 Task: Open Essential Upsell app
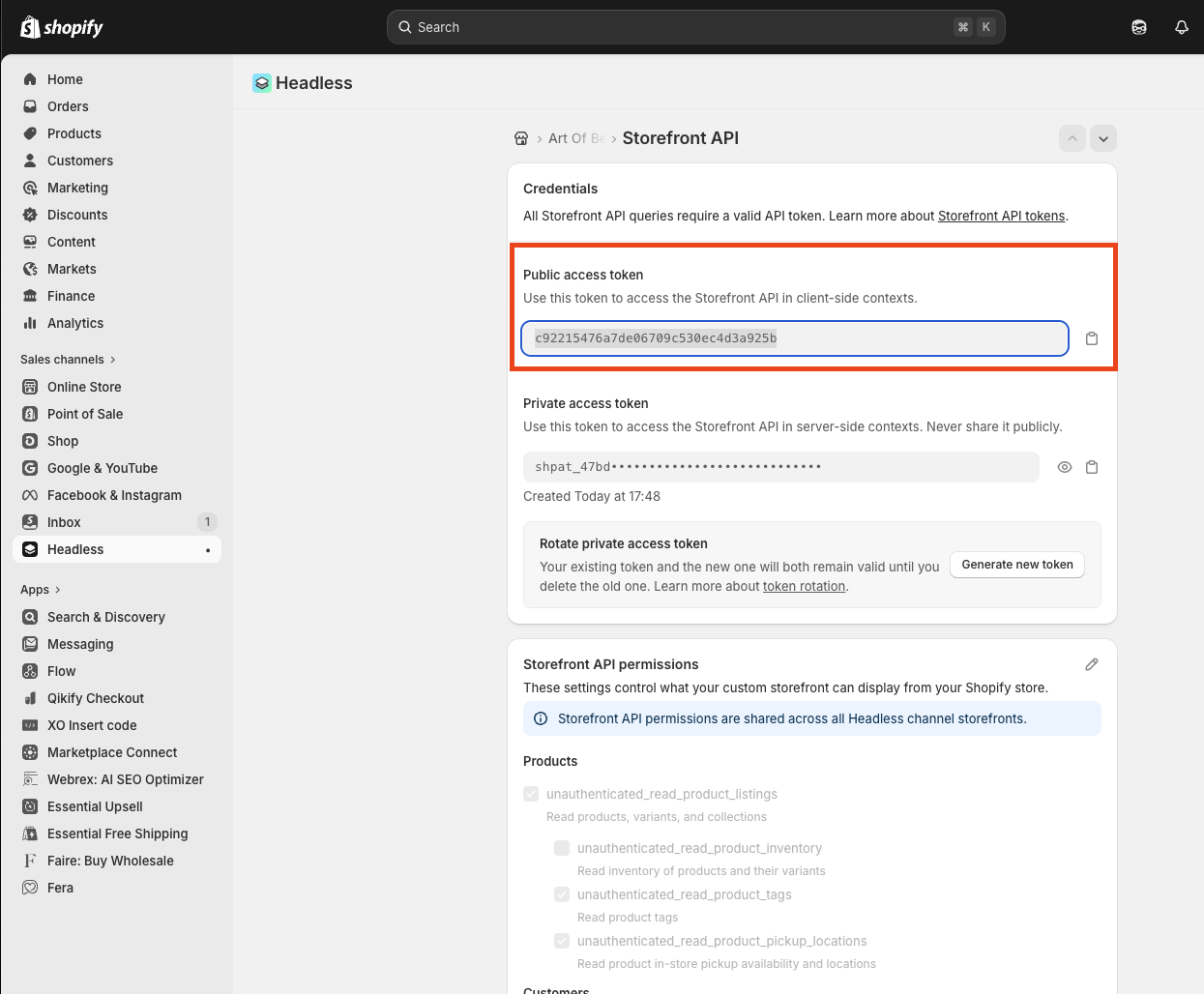[x=117, y=806]
